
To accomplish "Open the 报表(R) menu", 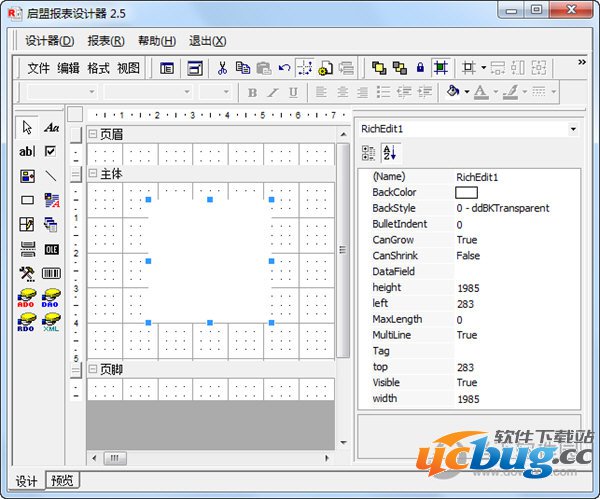I will (105, 41).
